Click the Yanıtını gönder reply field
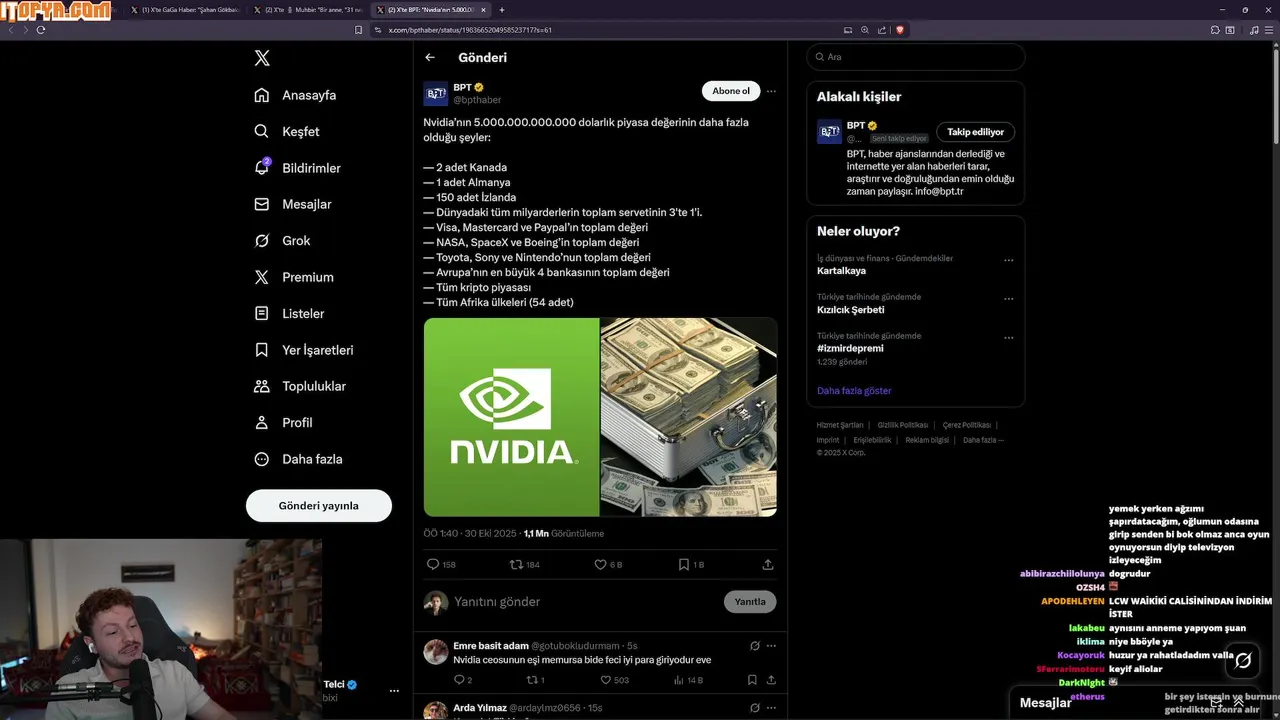 click(x=585, y=602)
